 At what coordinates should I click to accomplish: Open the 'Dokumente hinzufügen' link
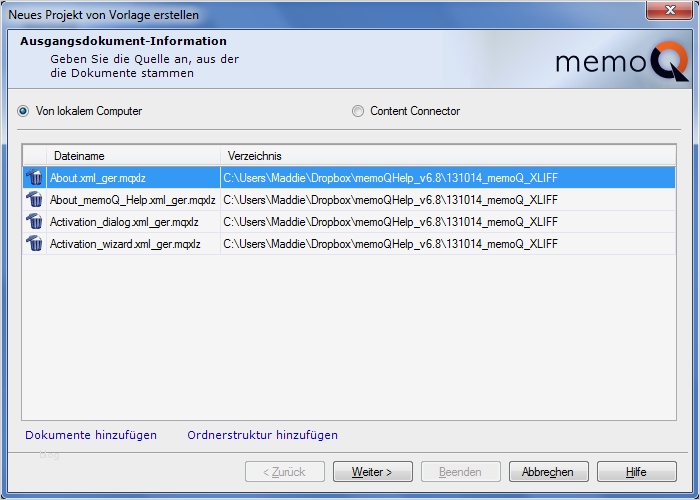(91, 435)
